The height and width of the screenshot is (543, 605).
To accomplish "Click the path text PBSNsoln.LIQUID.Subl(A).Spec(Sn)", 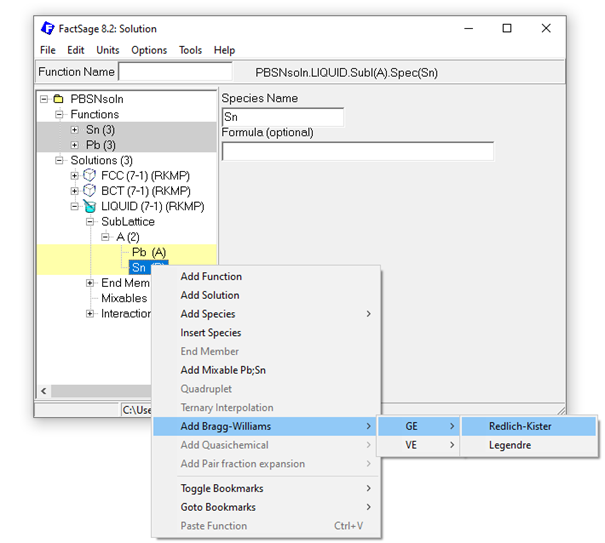I will pos(346,73).
